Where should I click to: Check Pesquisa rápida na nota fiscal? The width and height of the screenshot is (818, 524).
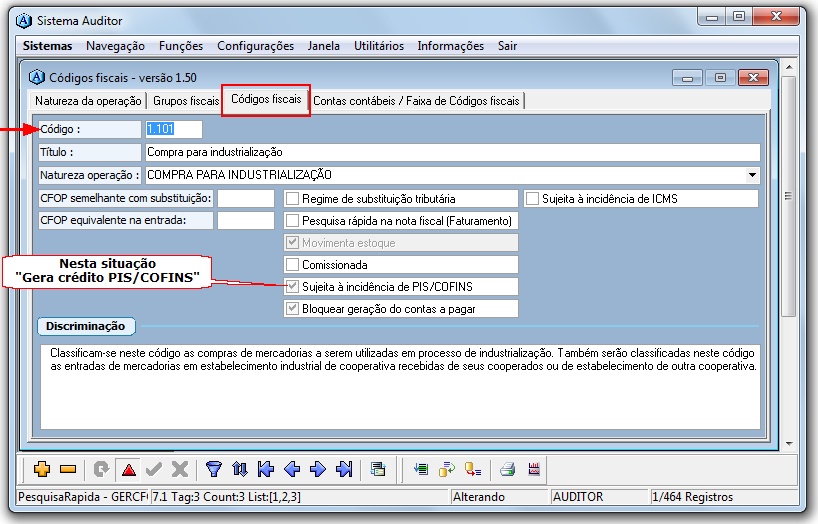(x=293, y=221)
